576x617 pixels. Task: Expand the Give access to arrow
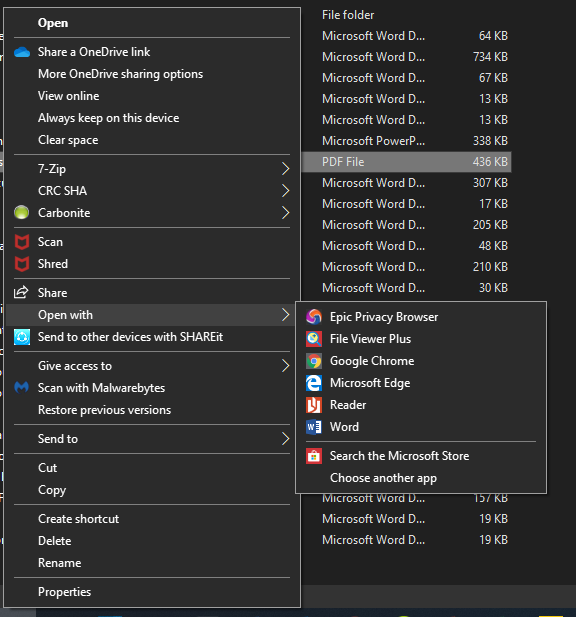286,366
